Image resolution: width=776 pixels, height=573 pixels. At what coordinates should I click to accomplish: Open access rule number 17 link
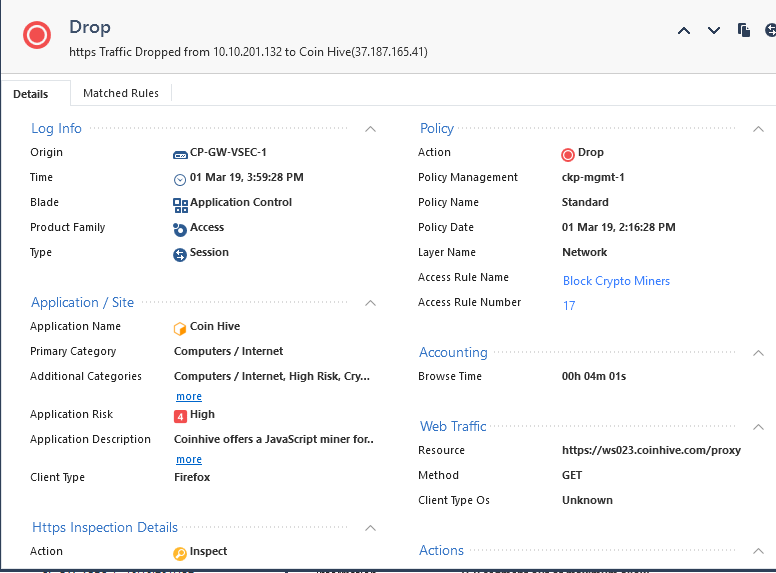point(569,306)
